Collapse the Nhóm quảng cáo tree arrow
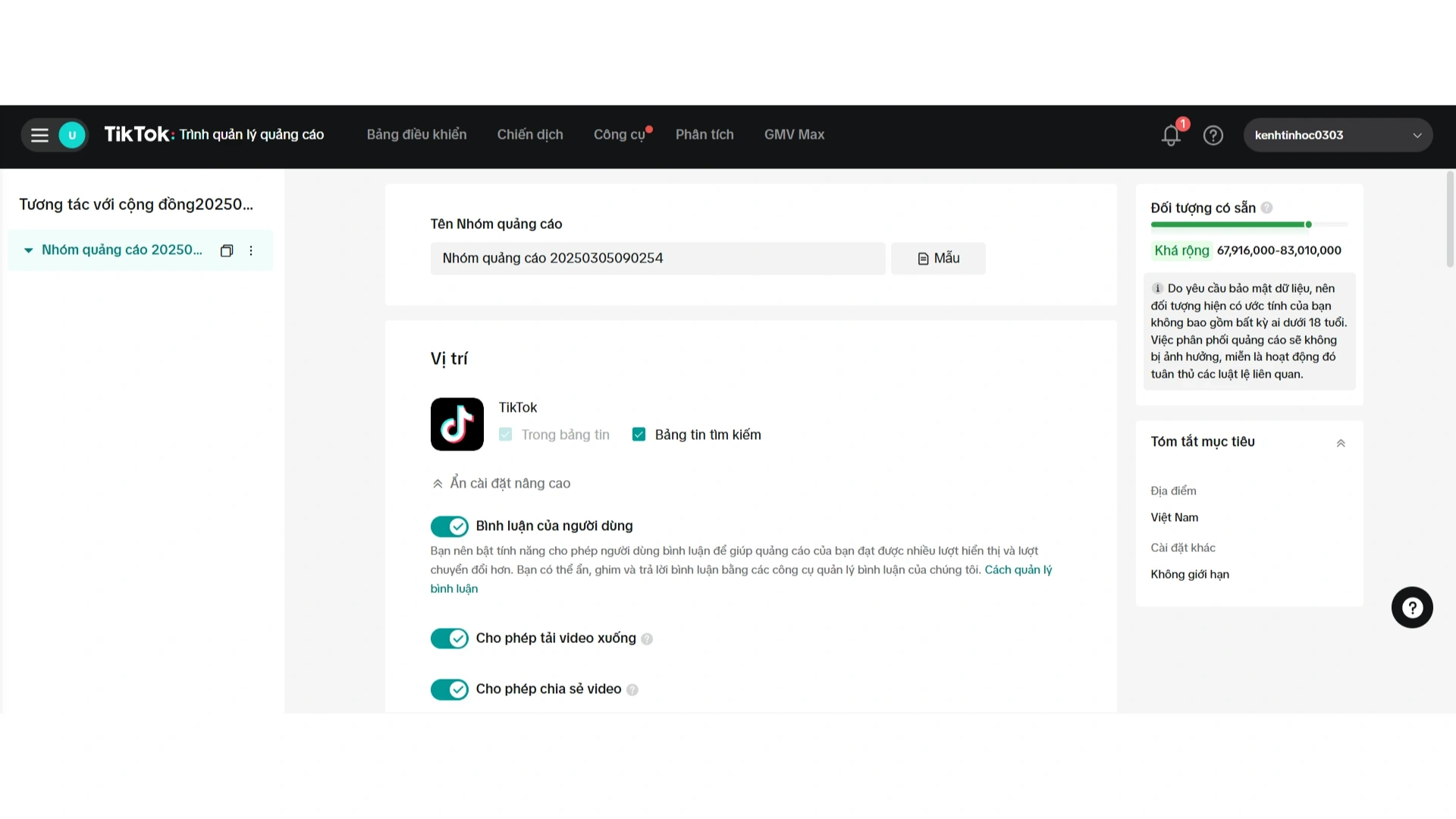Viewport: 1456px width, 819px height. pos(28,250)
